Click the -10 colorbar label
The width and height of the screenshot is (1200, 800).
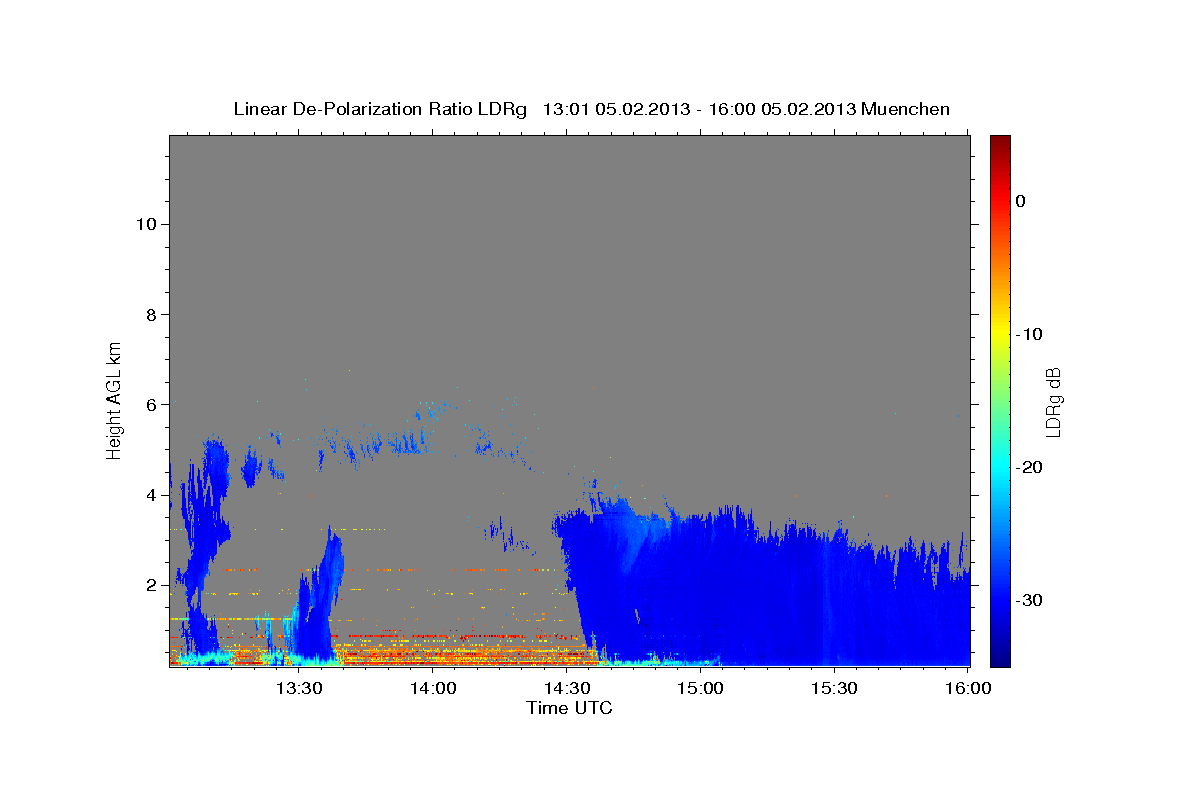tap(1030, 334)
